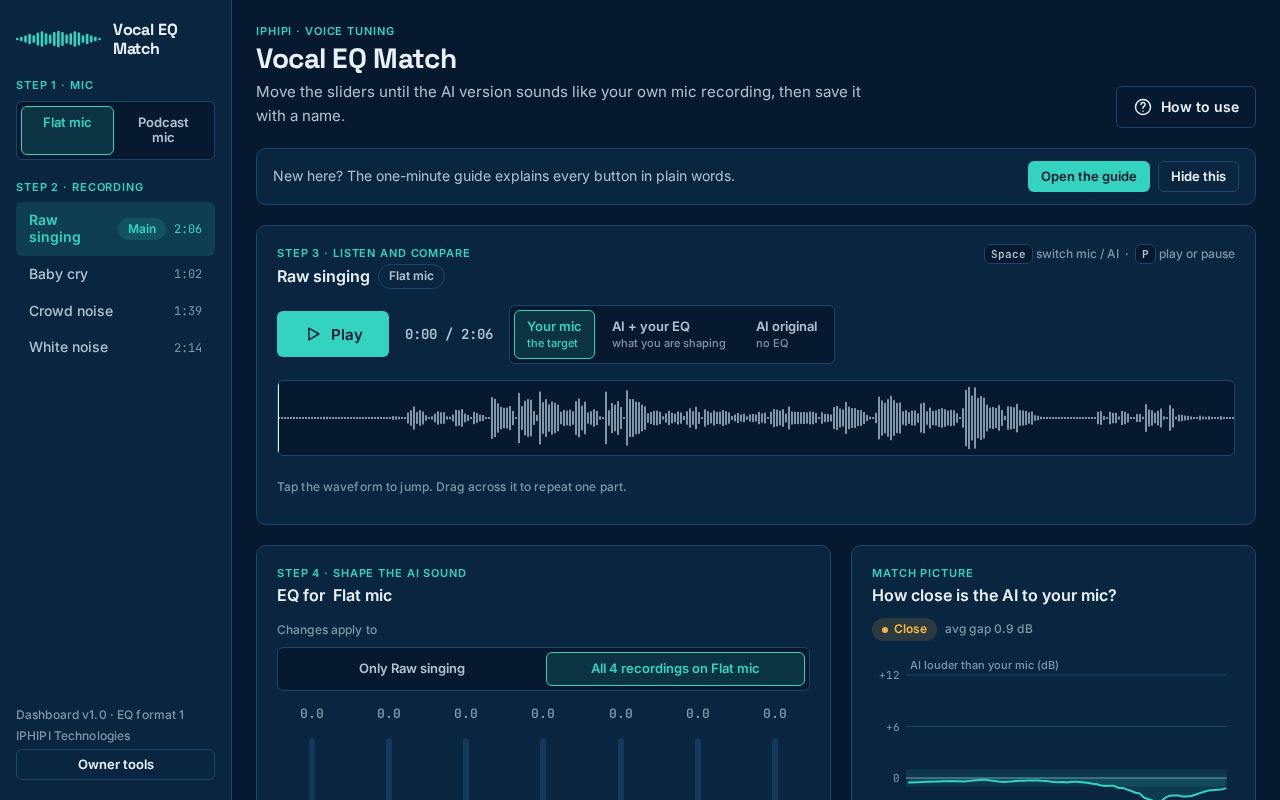Click the fourth EQ slider track
The image size is (1280, 800).
[x=543, y=768]
